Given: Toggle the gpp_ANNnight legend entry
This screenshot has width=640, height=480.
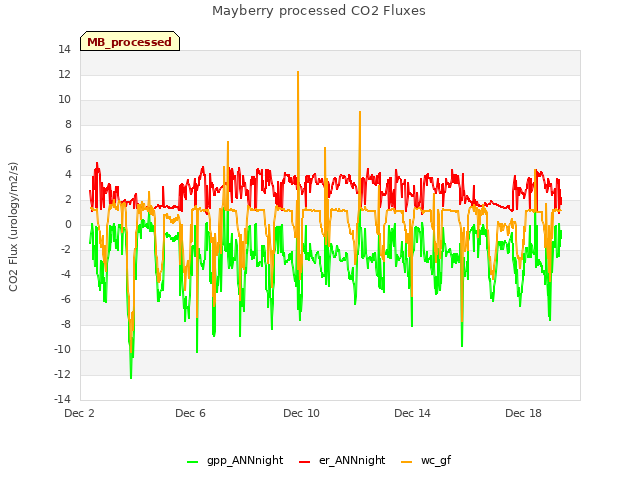Looking at the screenshot, I should 235,460.
